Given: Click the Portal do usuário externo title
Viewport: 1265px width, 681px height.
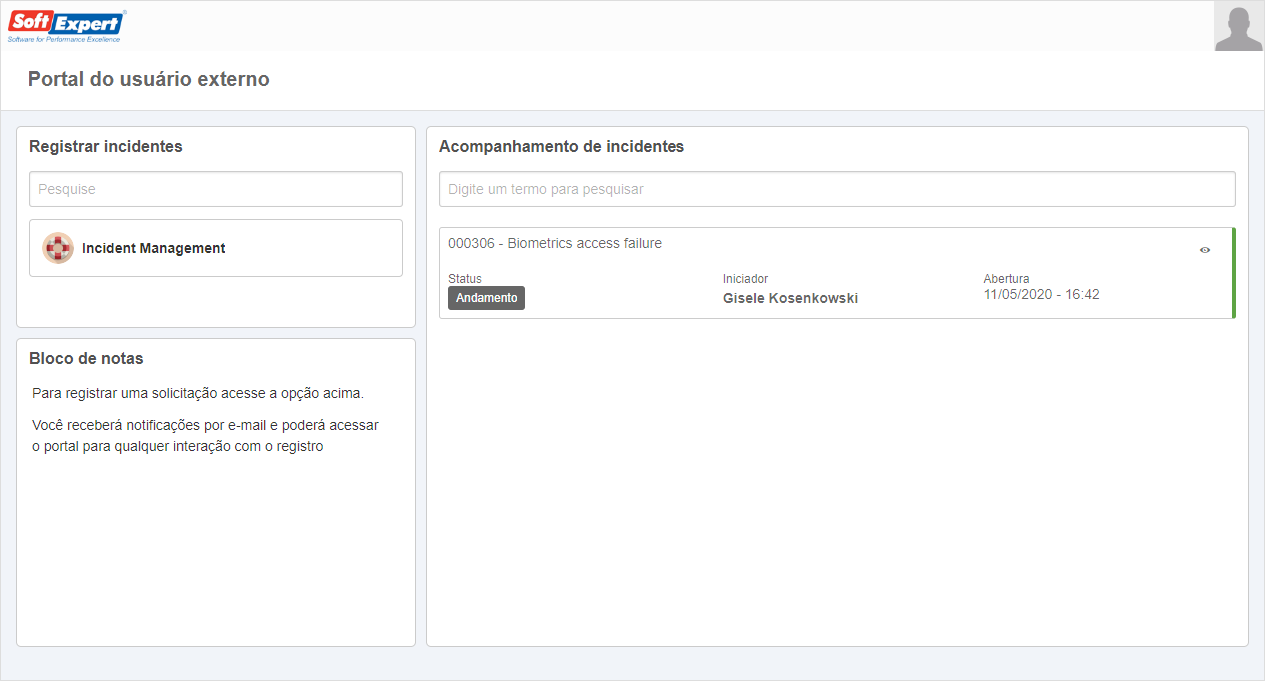Looking at the screenshot, I should click(x=149, y=79).
